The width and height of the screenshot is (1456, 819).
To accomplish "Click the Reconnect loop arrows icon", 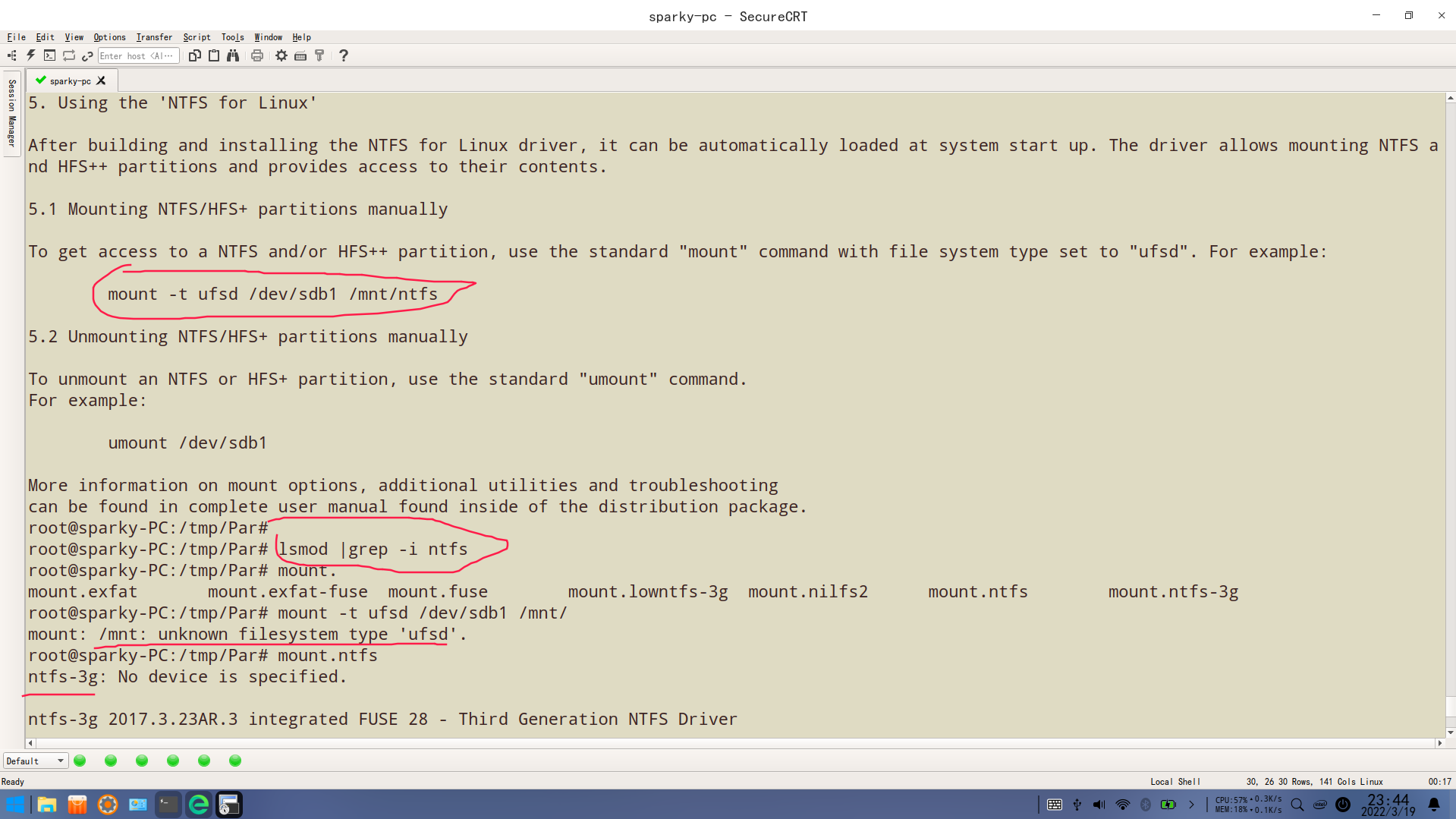I will pyautogui.click(x=69, y=55).
